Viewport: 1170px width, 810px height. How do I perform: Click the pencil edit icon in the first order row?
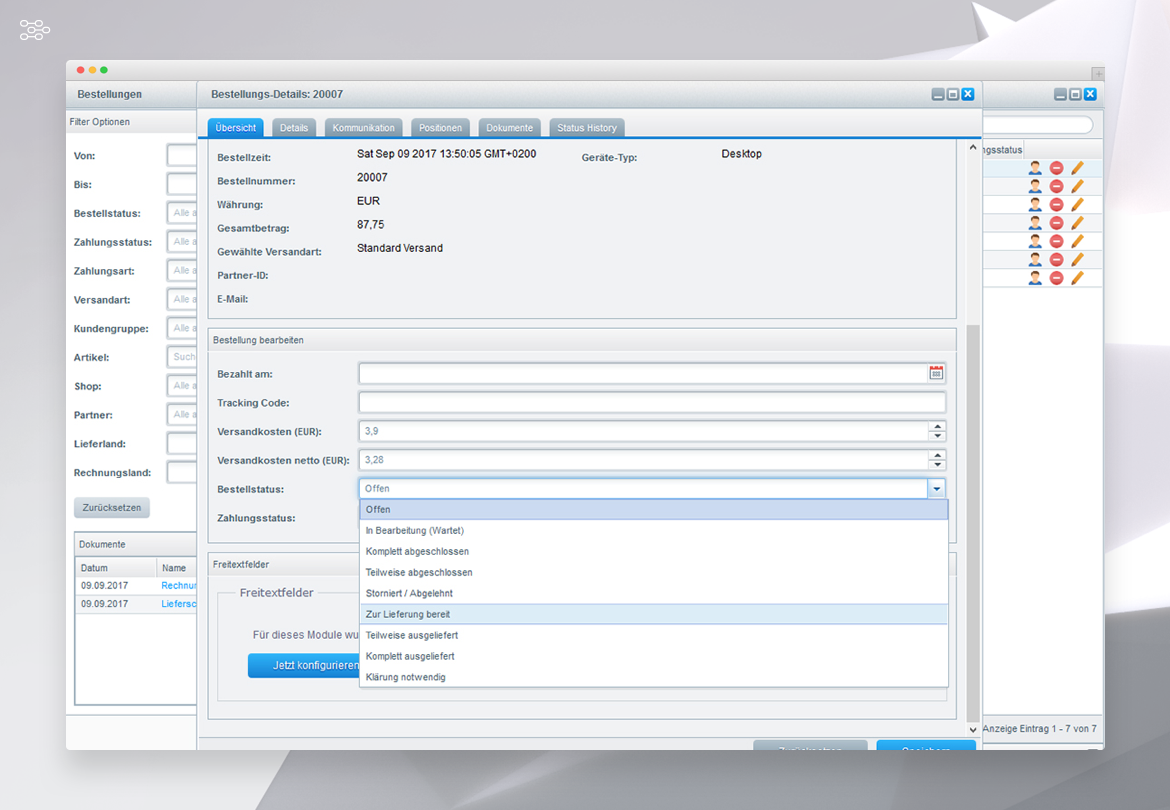tap(1077, 168)
